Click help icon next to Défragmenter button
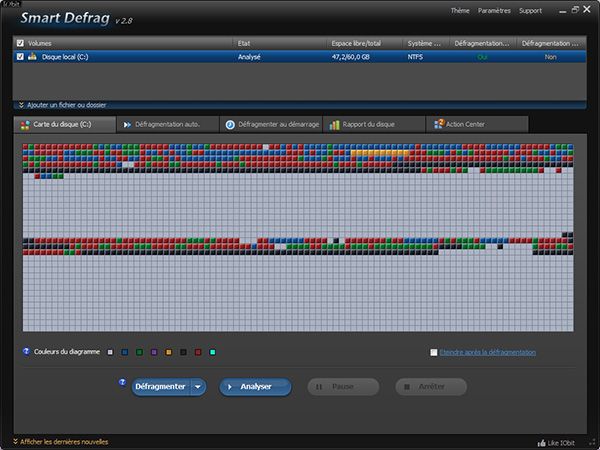Image resolution: width=600 pixels, height=450 pixels. (x=122, y=383)
